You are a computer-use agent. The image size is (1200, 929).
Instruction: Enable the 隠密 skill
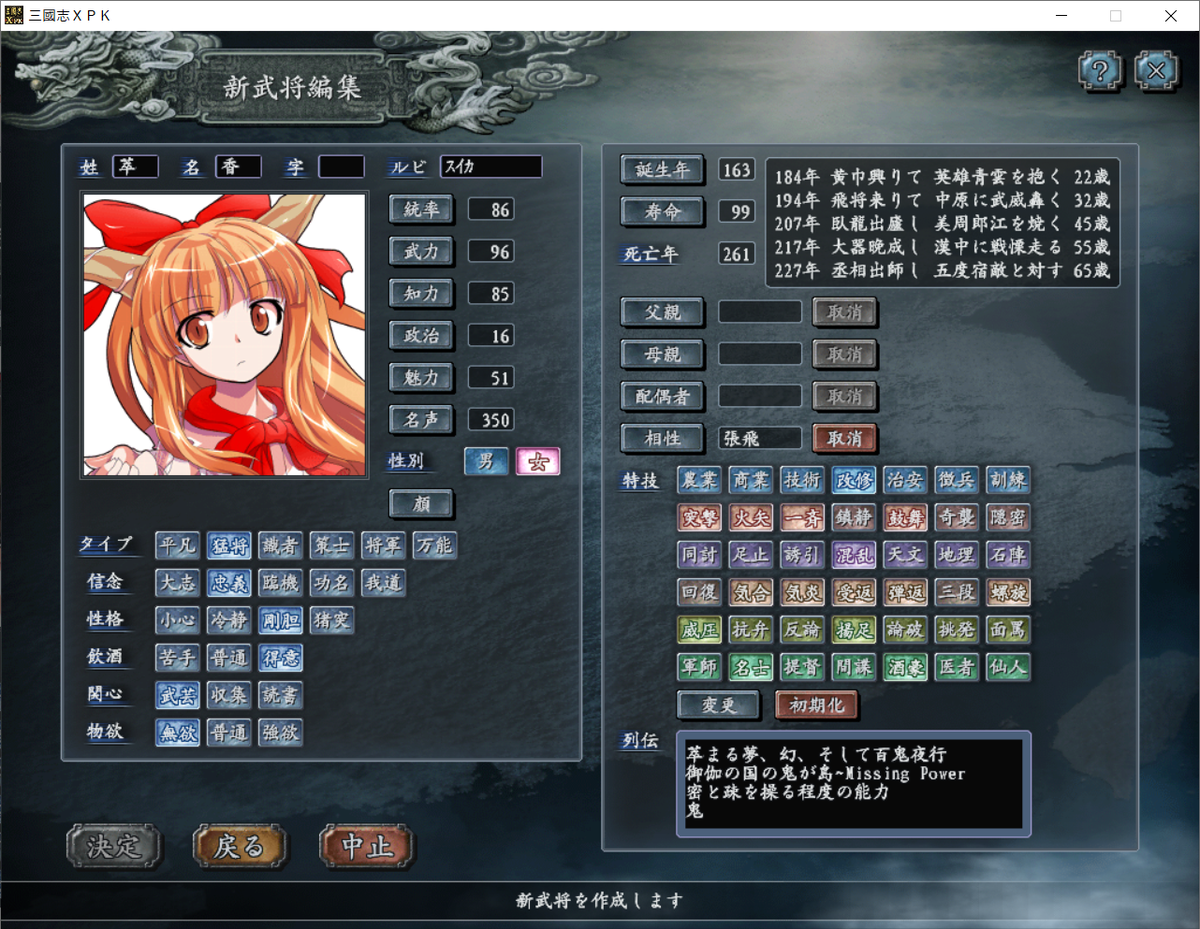point(1008,518)
